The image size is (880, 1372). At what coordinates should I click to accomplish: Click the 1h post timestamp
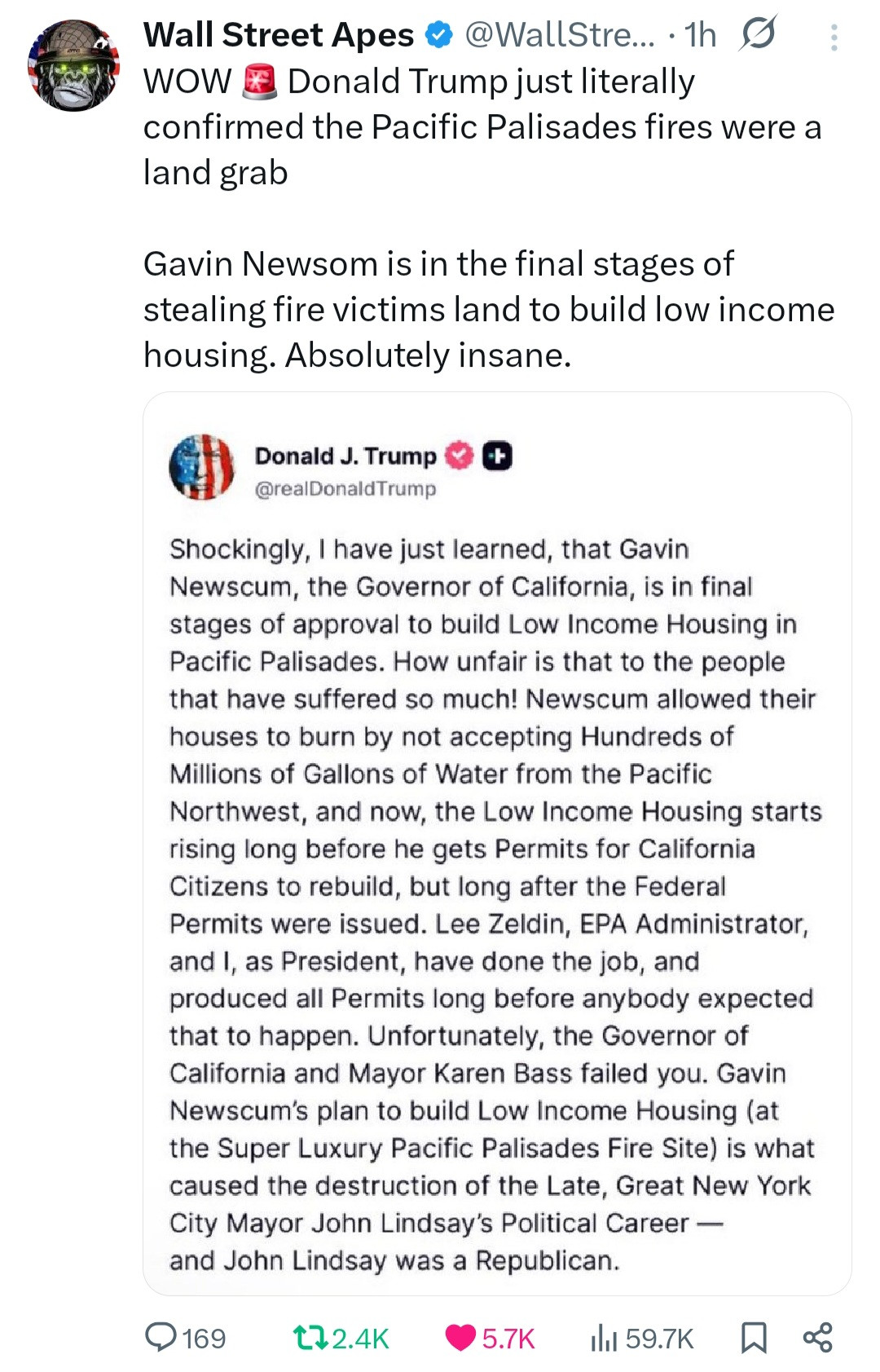point(700,35)
